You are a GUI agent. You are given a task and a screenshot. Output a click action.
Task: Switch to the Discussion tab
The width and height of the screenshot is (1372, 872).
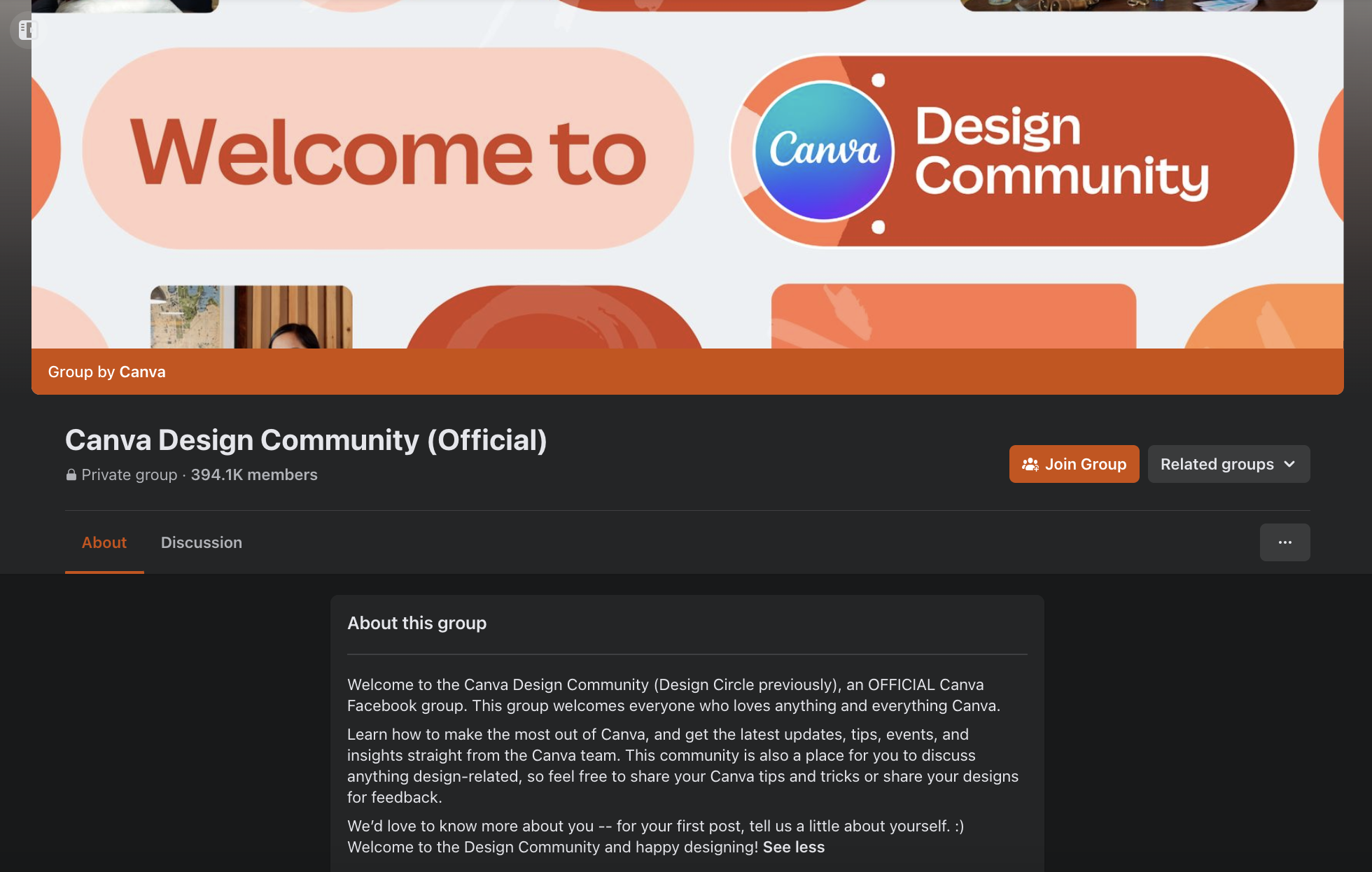[202, 542]
